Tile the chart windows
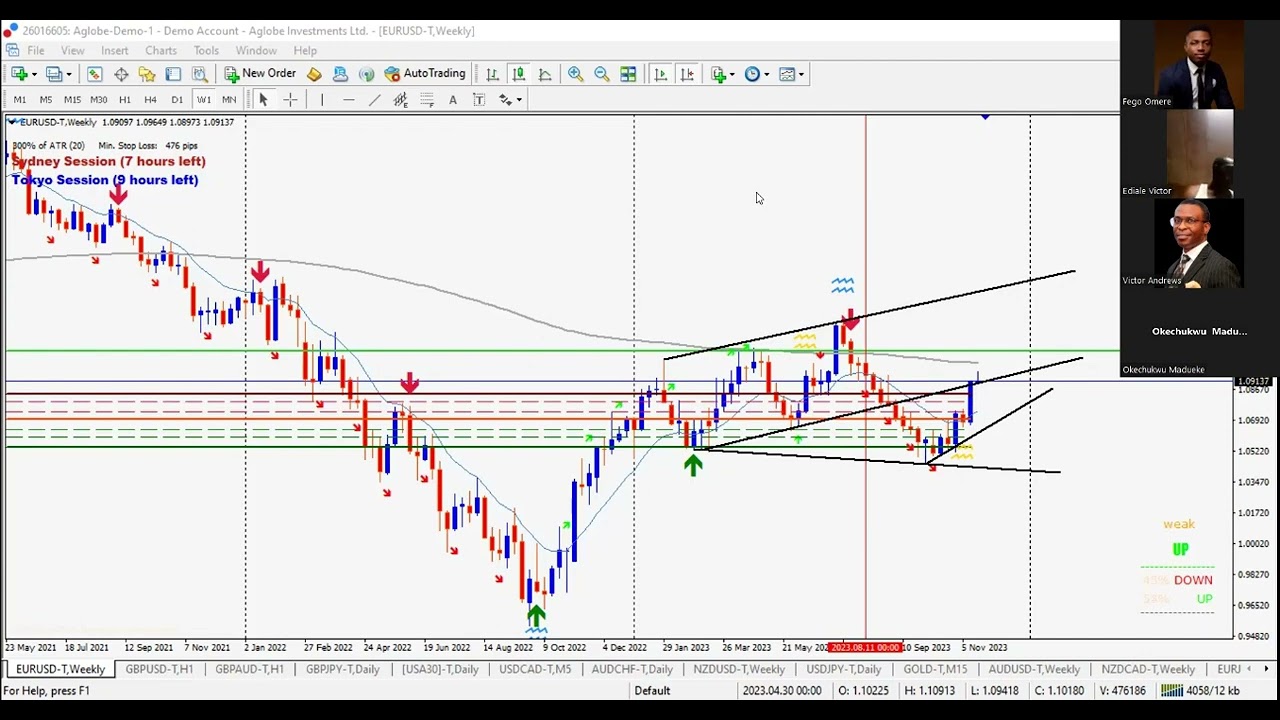Screen dimensions: 1280x720 (x=628, y=74)
